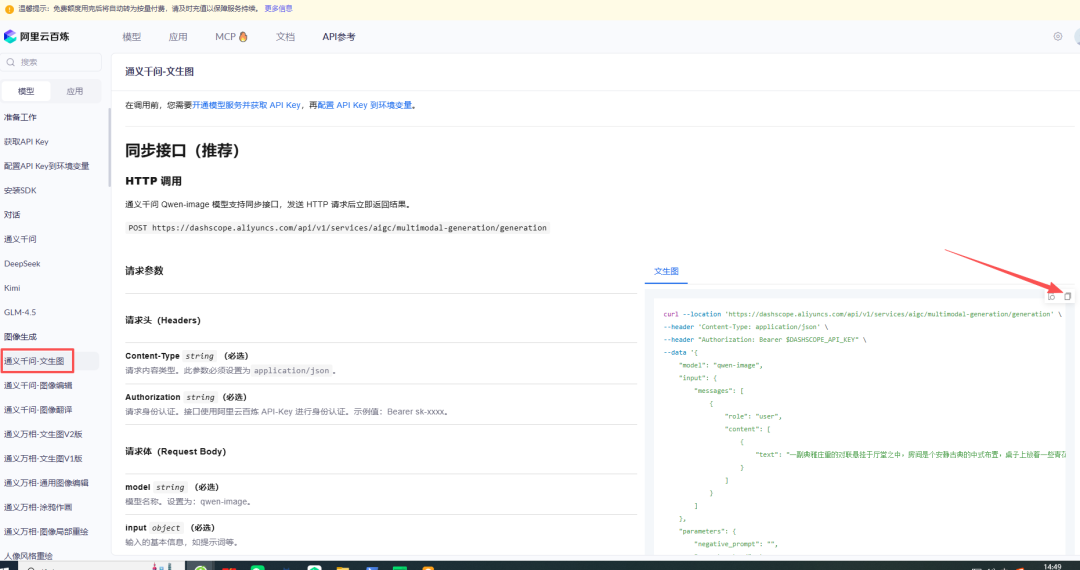Click the --header 'Content-Type: application/json' line
This screenshot has width=1080, height=570.
[x=745, y=326]
